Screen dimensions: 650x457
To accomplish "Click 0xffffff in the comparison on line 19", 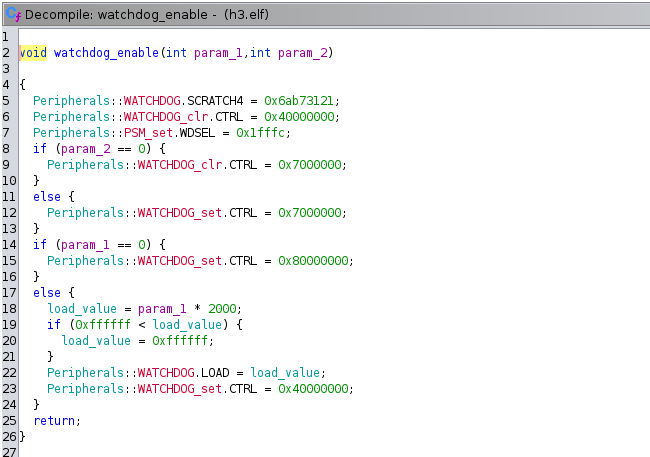I will [103, 325].
